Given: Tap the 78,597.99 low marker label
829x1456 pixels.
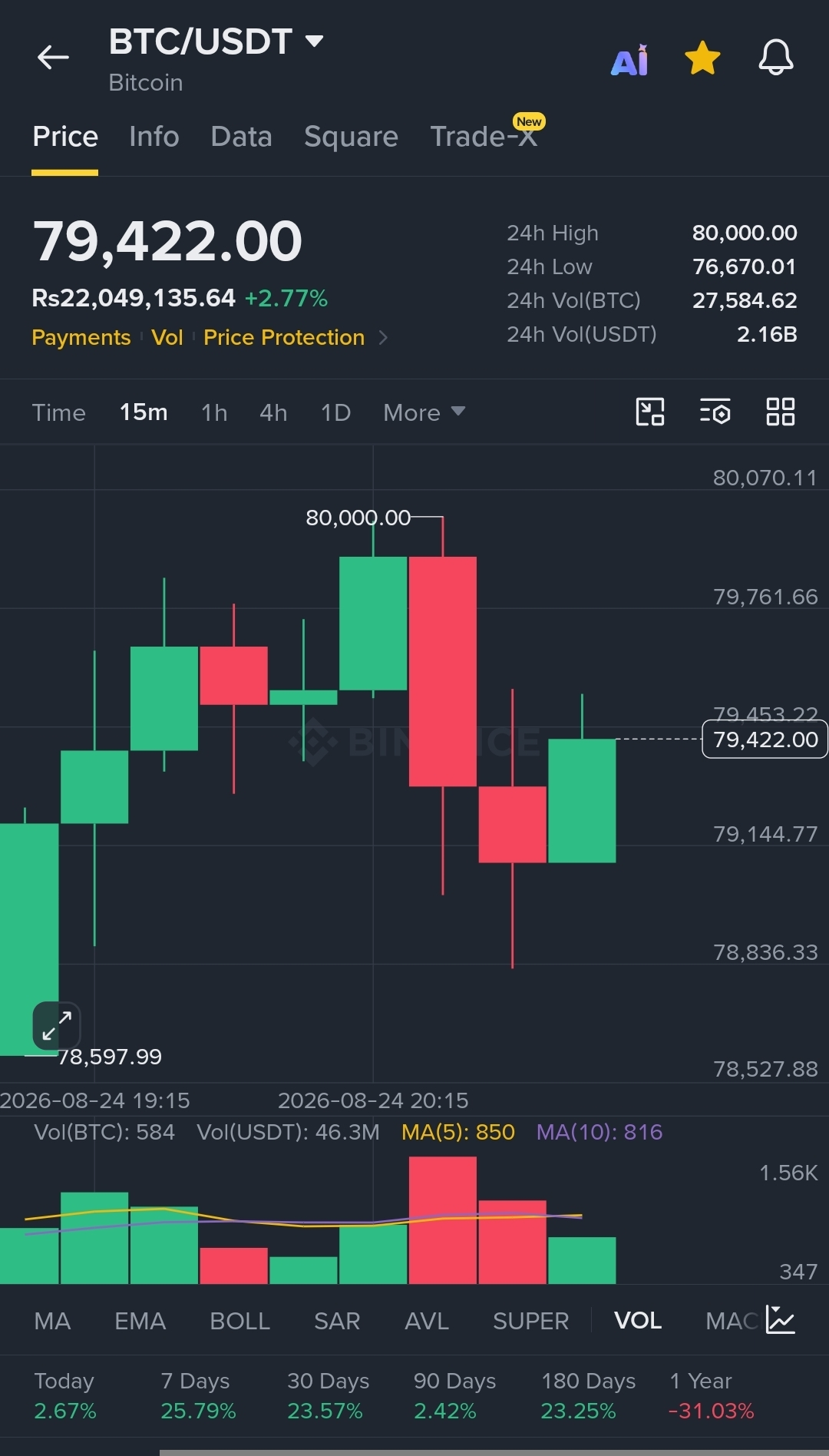Looking at the screenshot, I should [111, 1057].
